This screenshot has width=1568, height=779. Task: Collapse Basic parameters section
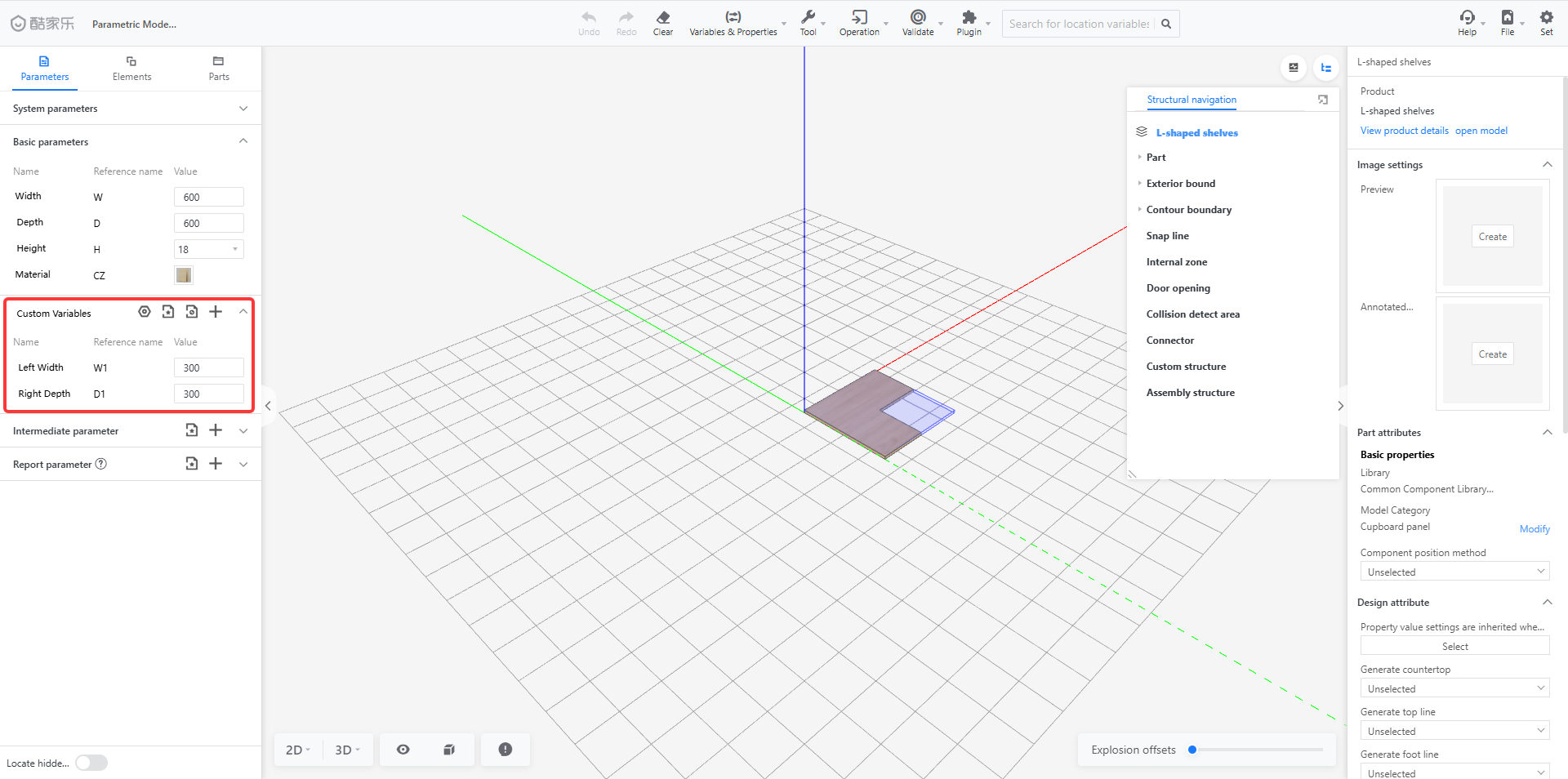[243, 141]
